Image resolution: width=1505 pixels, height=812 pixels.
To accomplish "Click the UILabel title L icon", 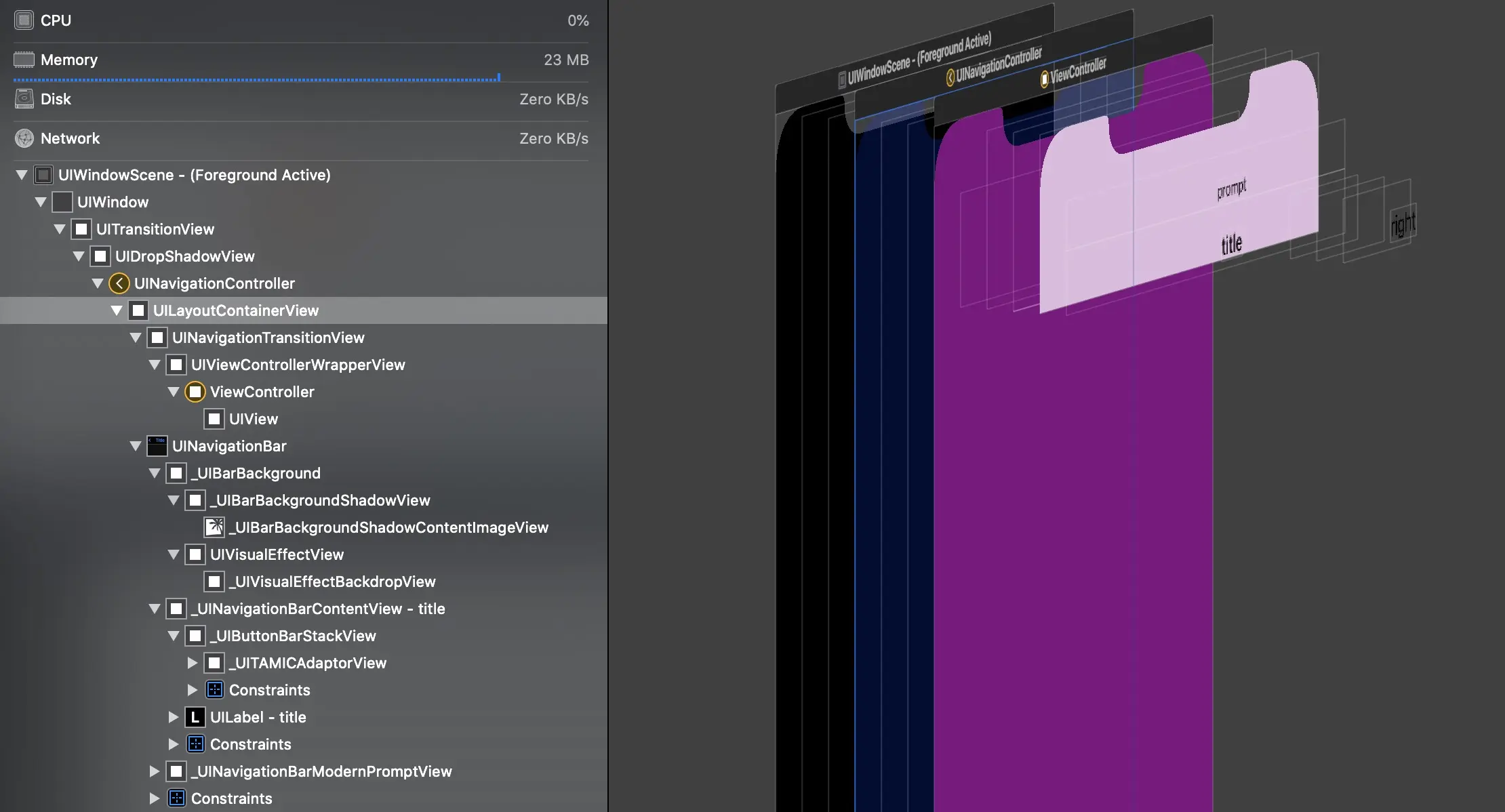I will 195,717.
